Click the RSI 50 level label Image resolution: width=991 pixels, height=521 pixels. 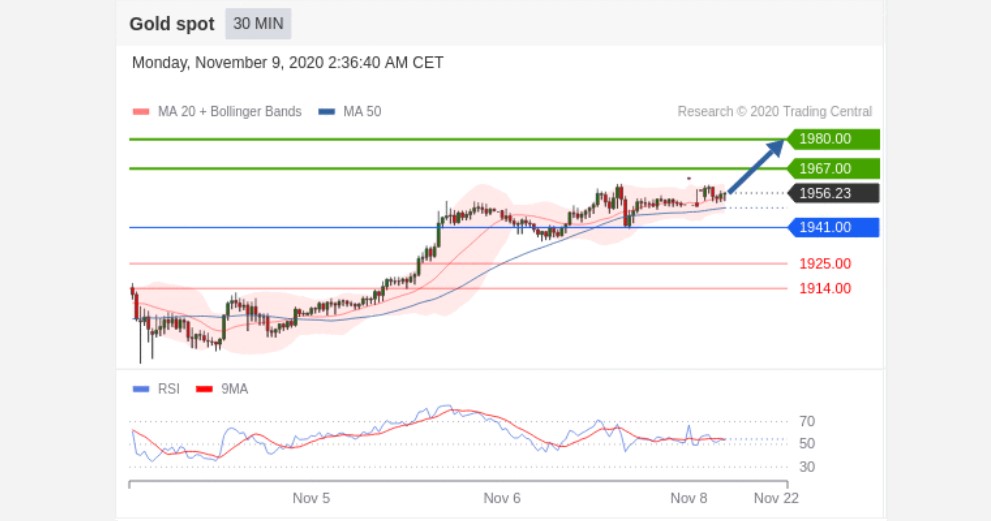(807, 443)
